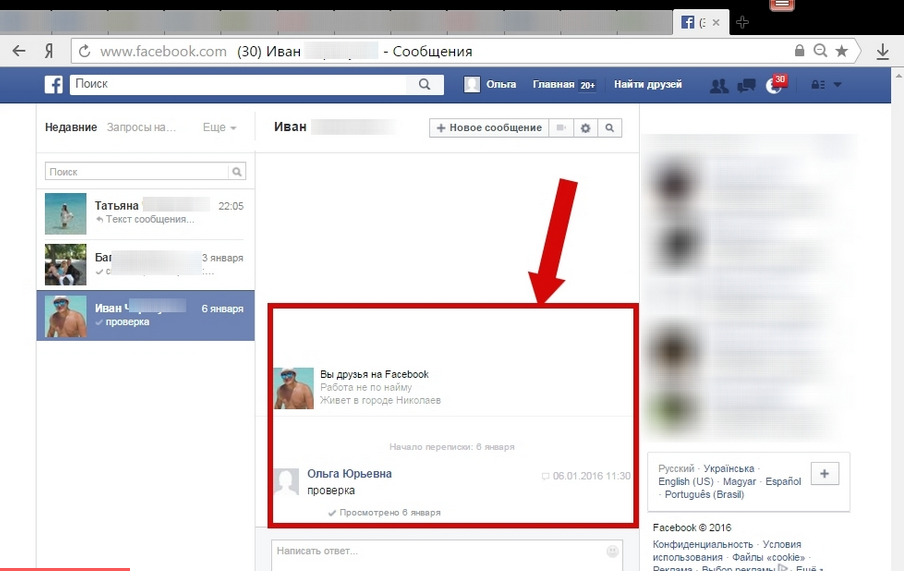Open the privacy shortcuts lock icon
Screen dimensions: 904x571
818,85
